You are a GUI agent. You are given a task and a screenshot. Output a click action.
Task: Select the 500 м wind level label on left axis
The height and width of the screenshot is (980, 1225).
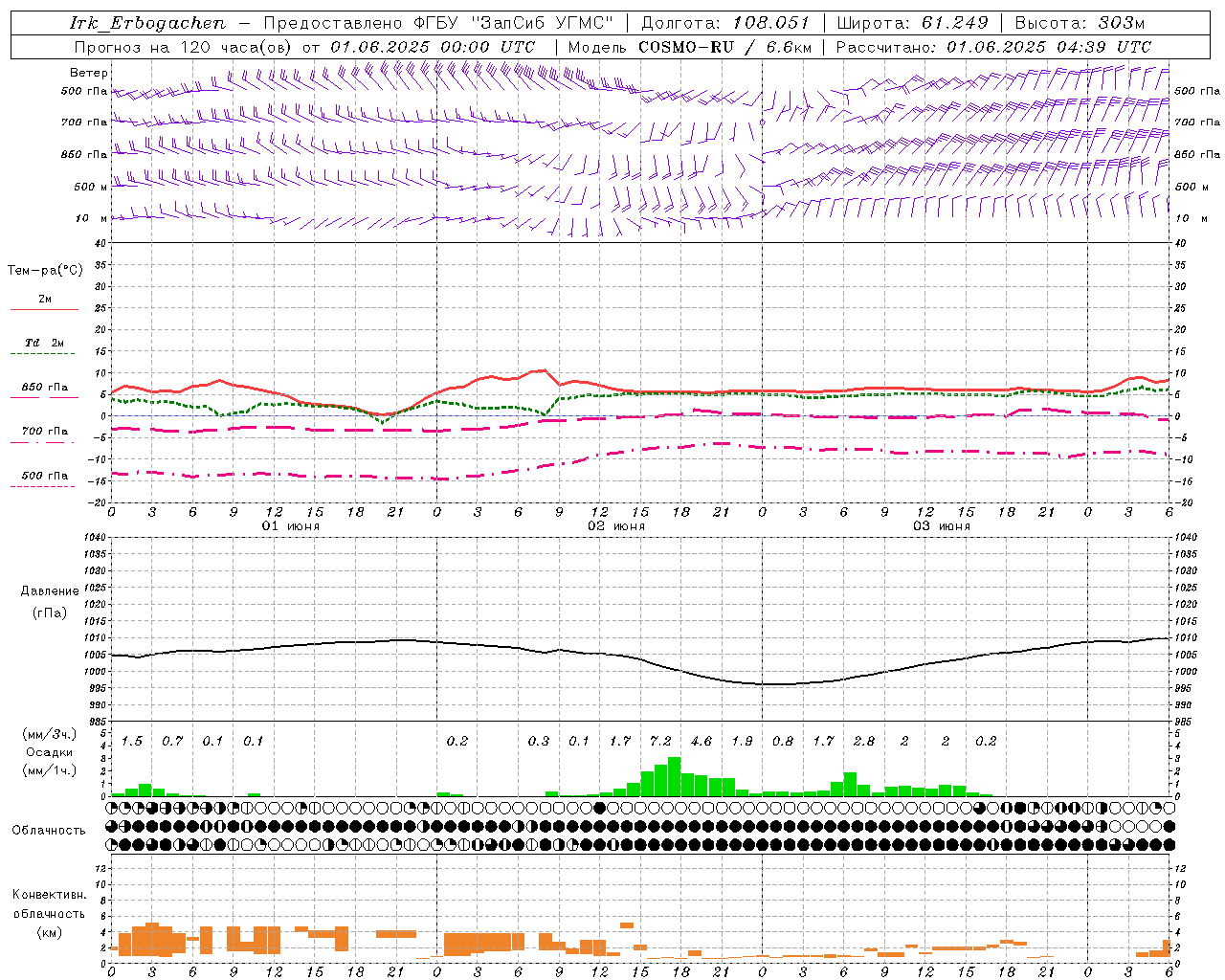pyautogui.click(x=91, y=187)
